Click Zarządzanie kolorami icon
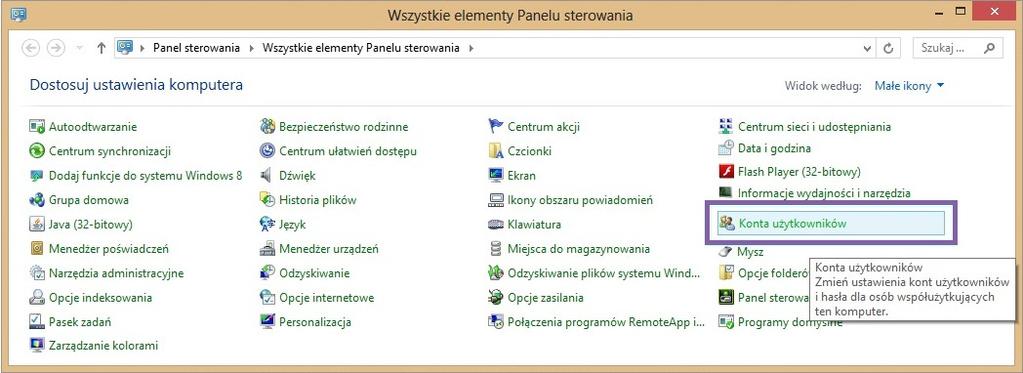This screenshot has width=1023, height=373. 37,345
